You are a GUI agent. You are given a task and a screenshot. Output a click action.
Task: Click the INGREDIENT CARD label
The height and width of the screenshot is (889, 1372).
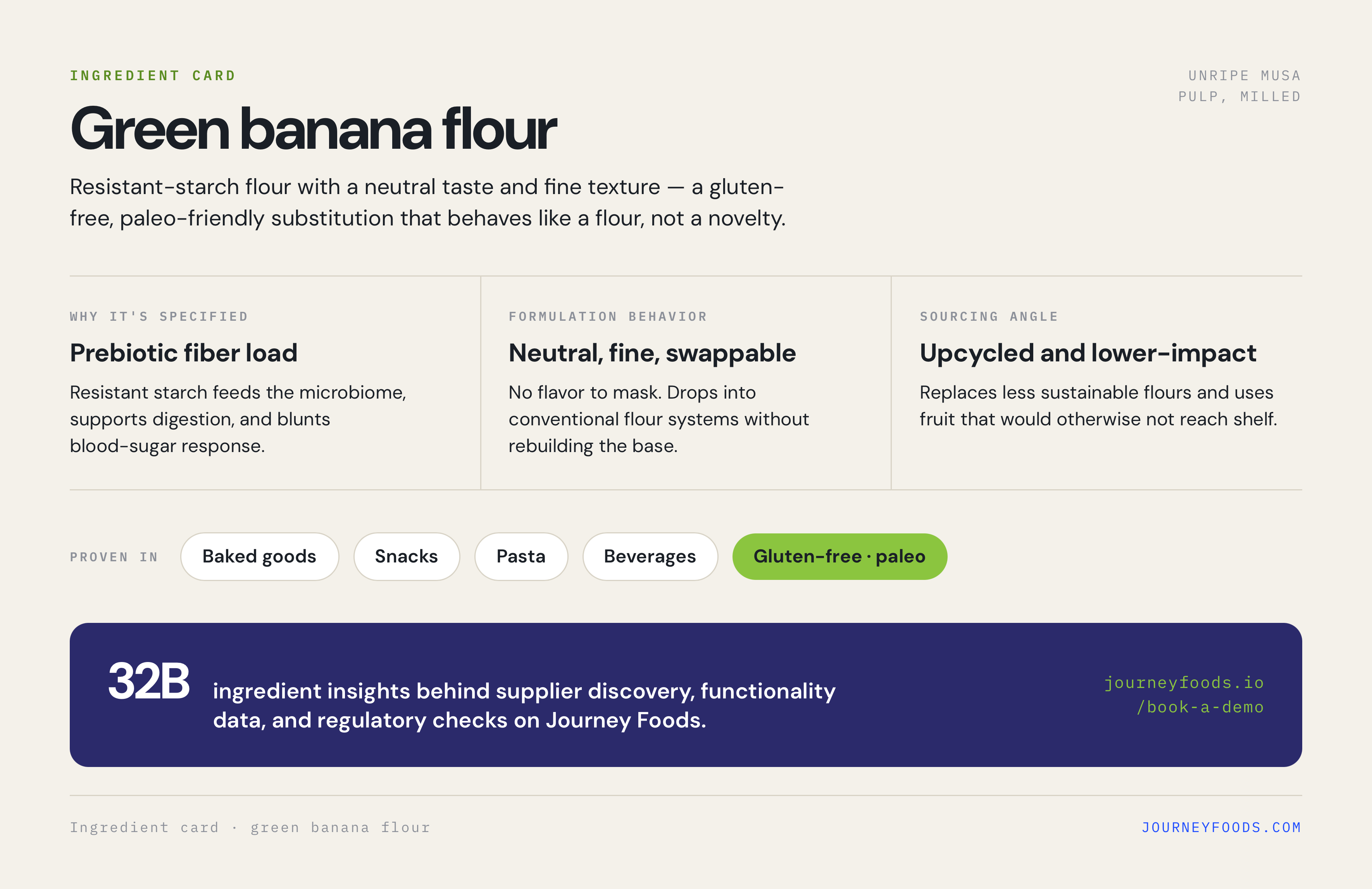(x=153, y=76)
